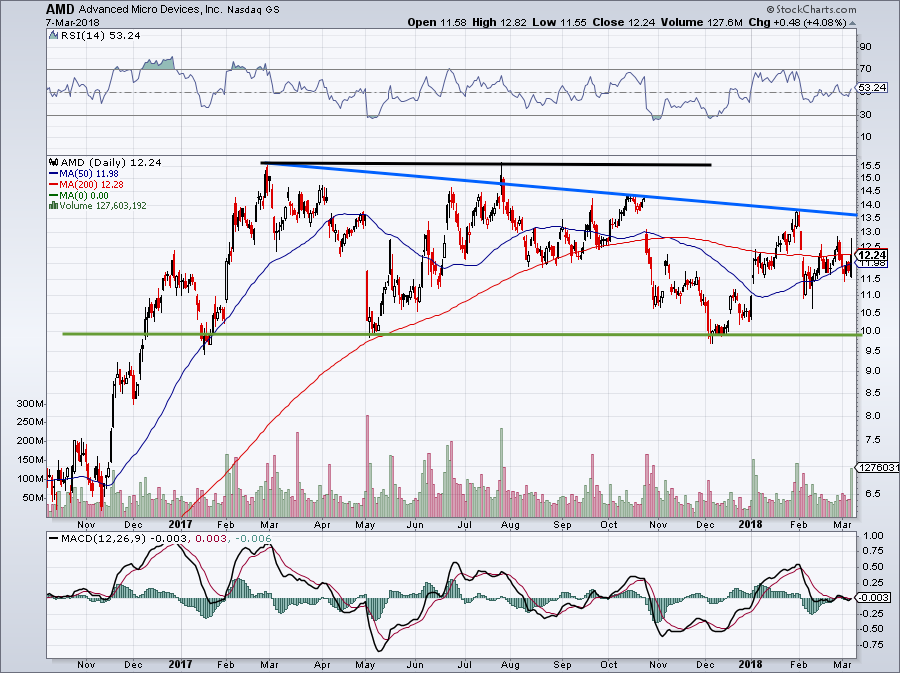
Task: Click the 7-Mar-2018 date label
Action: [72, 22]
